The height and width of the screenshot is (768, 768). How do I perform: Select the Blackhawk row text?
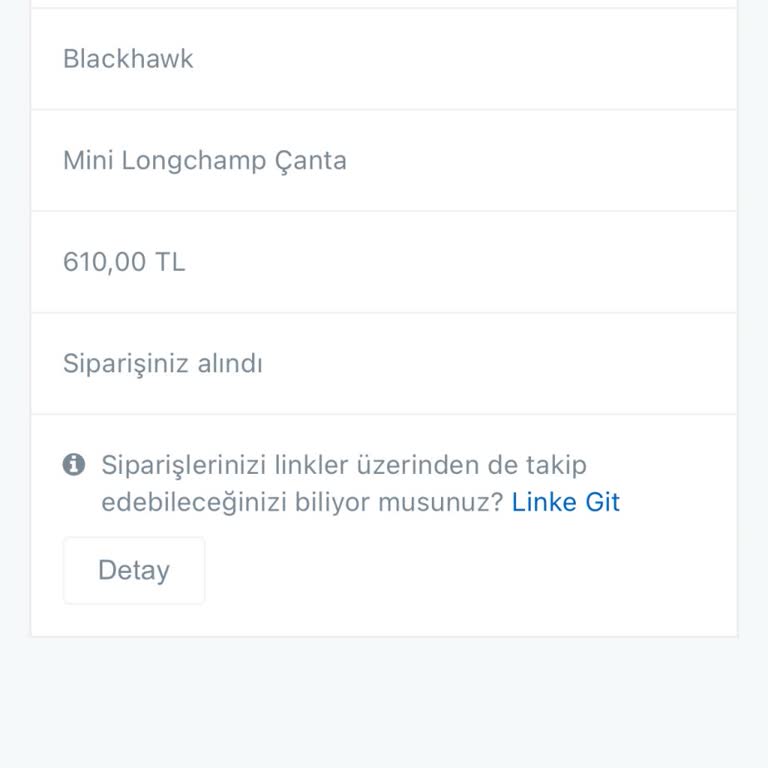128,59
